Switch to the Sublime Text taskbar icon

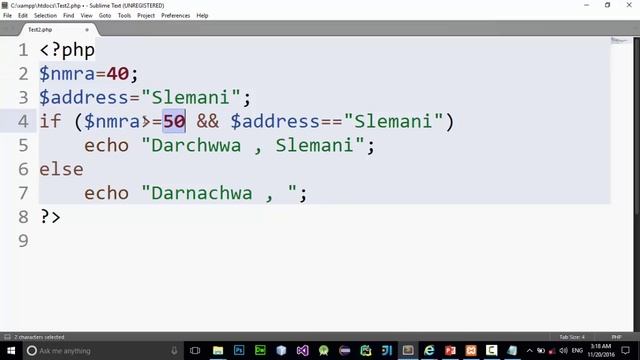[x=408, y=351]
